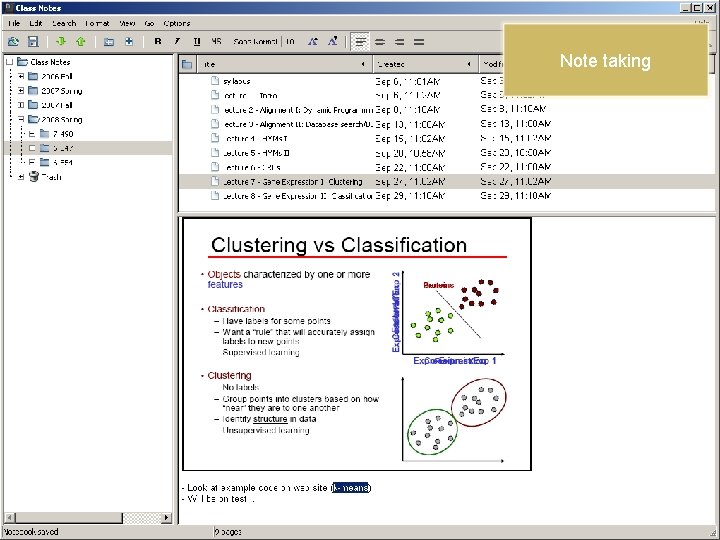
Task: Click folder icon of 2007 Spring
Action: click(33, 90)
